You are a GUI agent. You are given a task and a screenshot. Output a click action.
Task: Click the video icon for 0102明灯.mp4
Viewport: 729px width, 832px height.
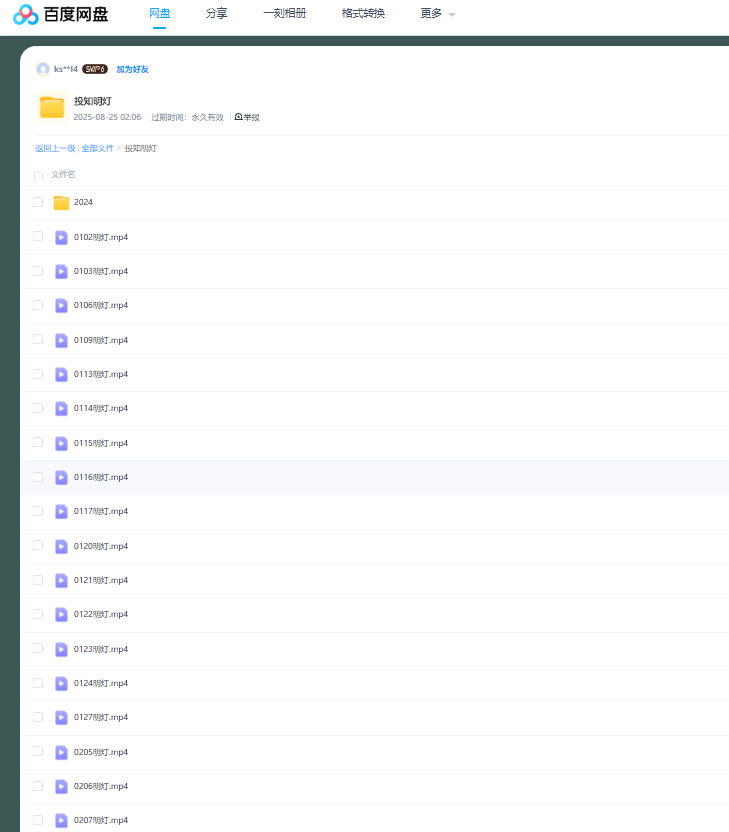pyautogui.click(x=61, y=237)
